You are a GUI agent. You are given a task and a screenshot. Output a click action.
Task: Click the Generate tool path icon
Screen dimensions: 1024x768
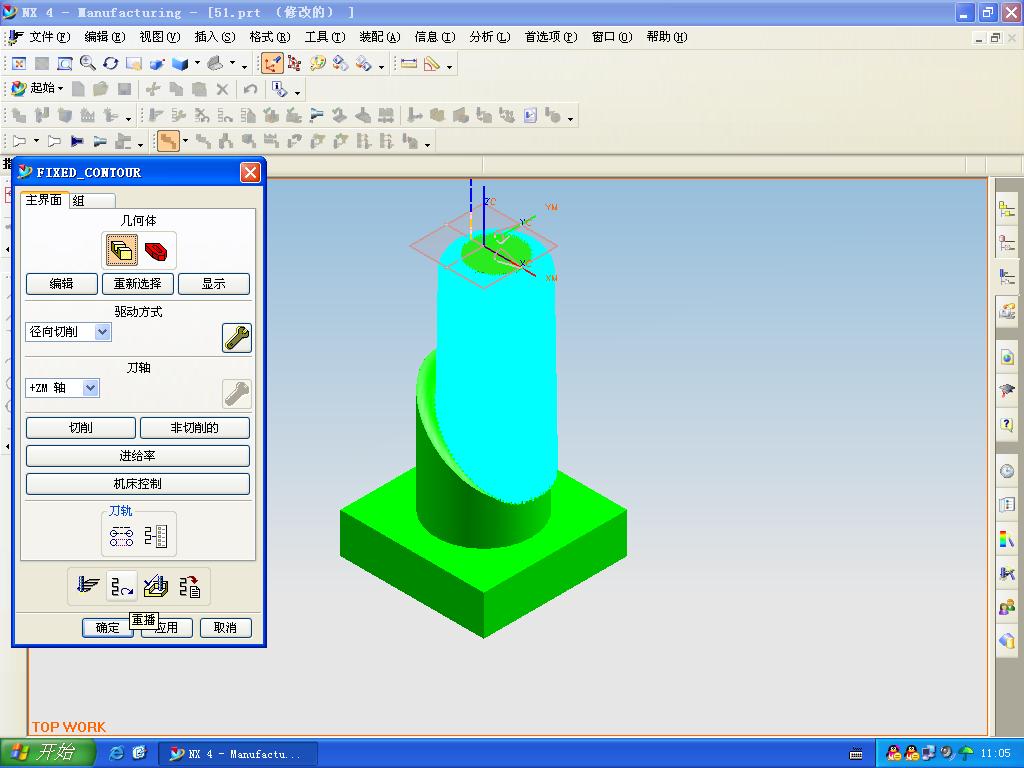pyautogui.click(x=88, y=585)
